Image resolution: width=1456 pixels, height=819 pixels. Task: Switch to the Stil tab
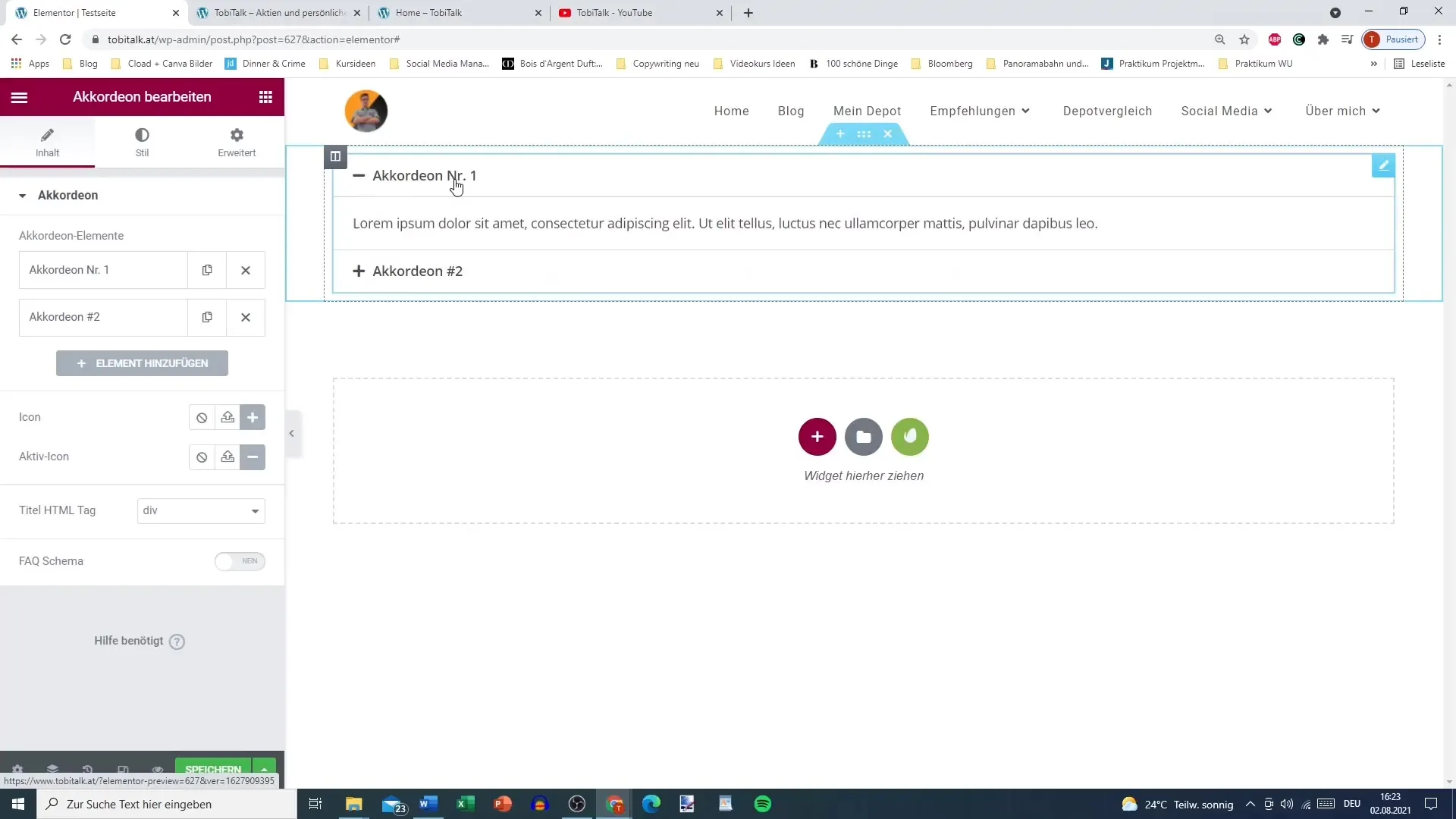pos(142,142)
